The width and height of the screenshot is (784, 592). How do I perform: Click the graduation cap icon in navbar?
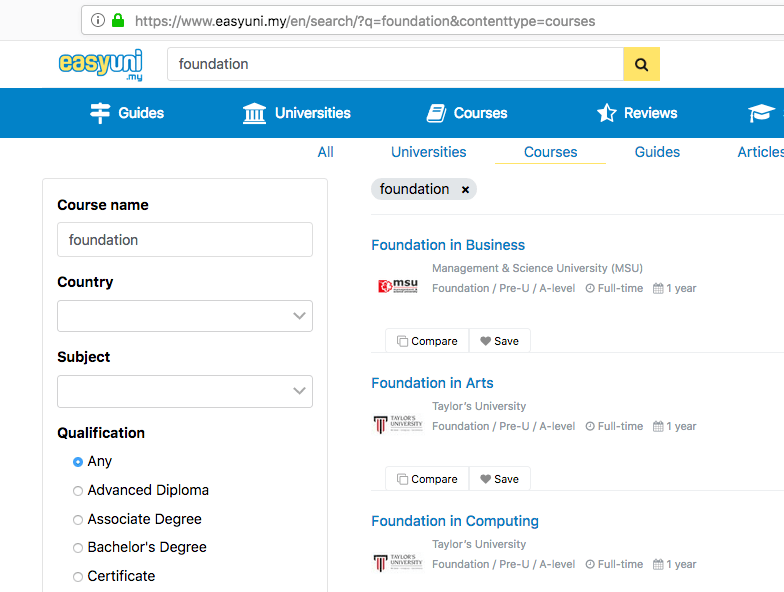coord(760,113)
